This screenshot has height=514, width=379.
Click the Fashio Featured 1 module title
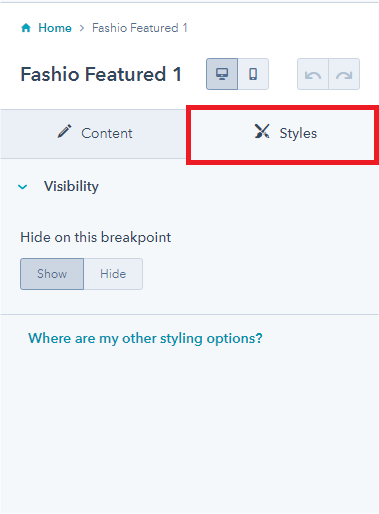click(x=101, y=74)
